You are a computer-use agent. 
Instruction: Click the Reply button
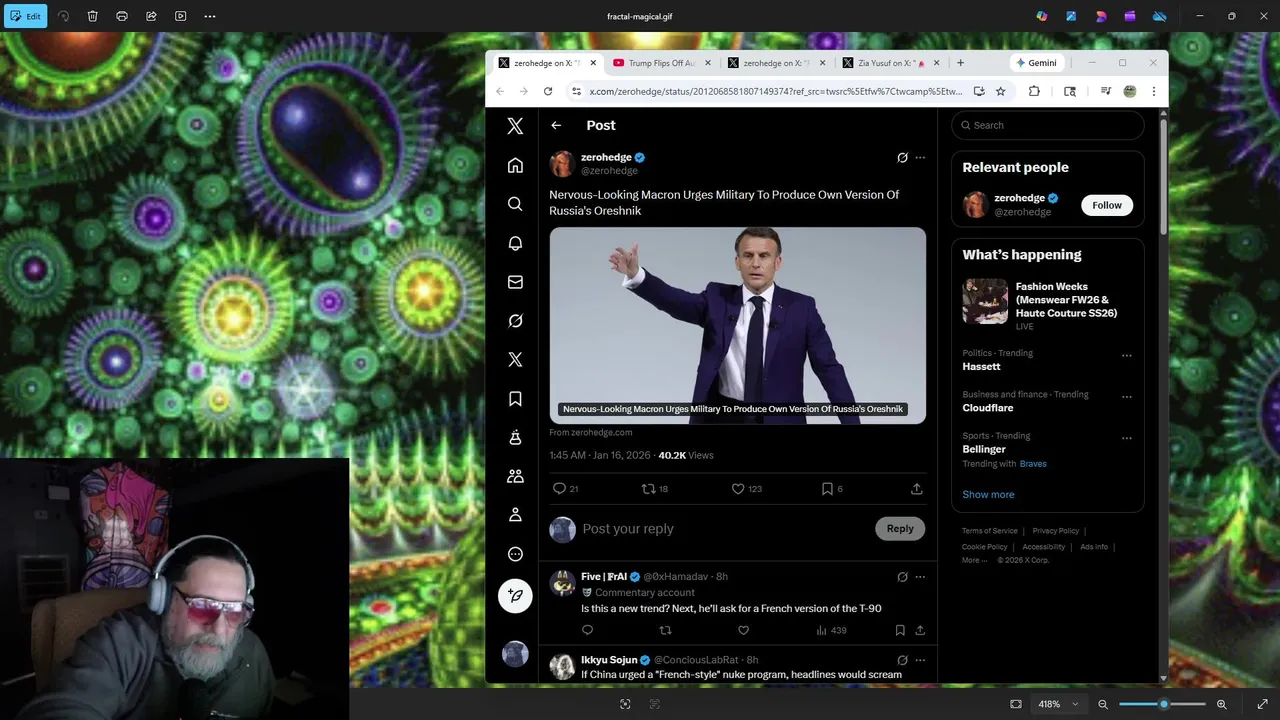[x=900, y=528]
